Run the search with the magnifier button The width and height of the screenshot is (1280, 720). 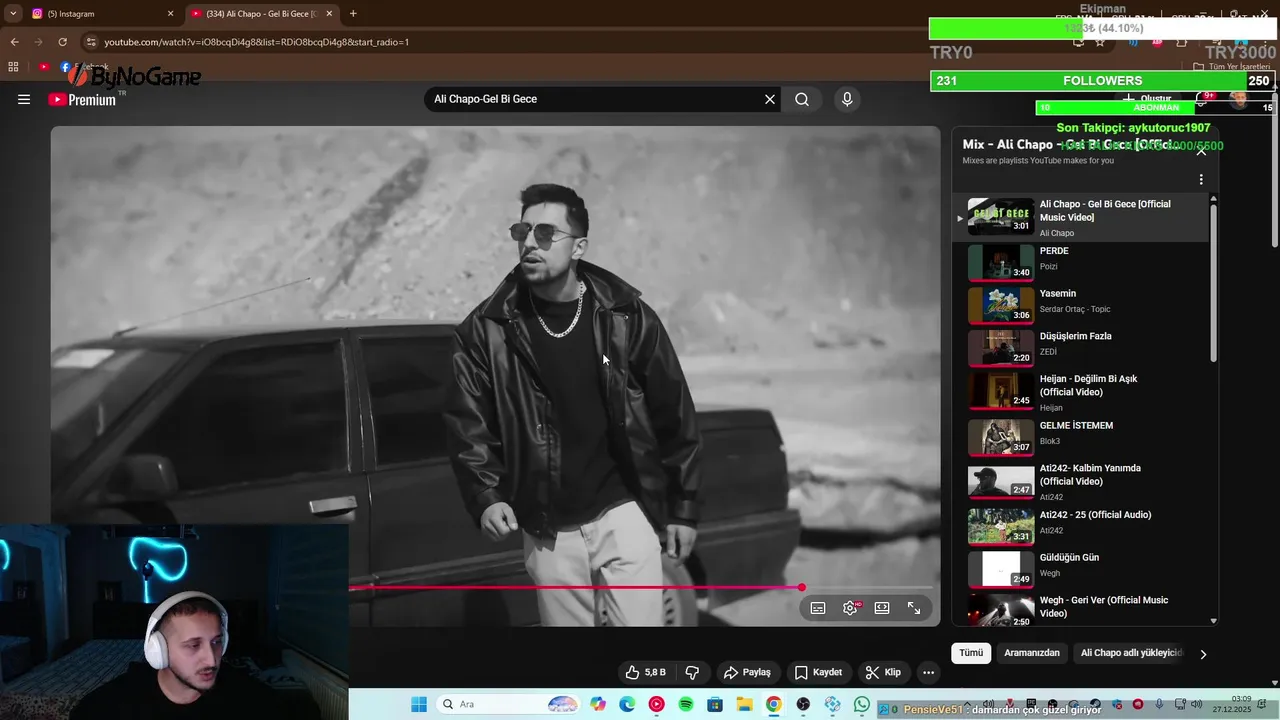(x=802, y=99)
